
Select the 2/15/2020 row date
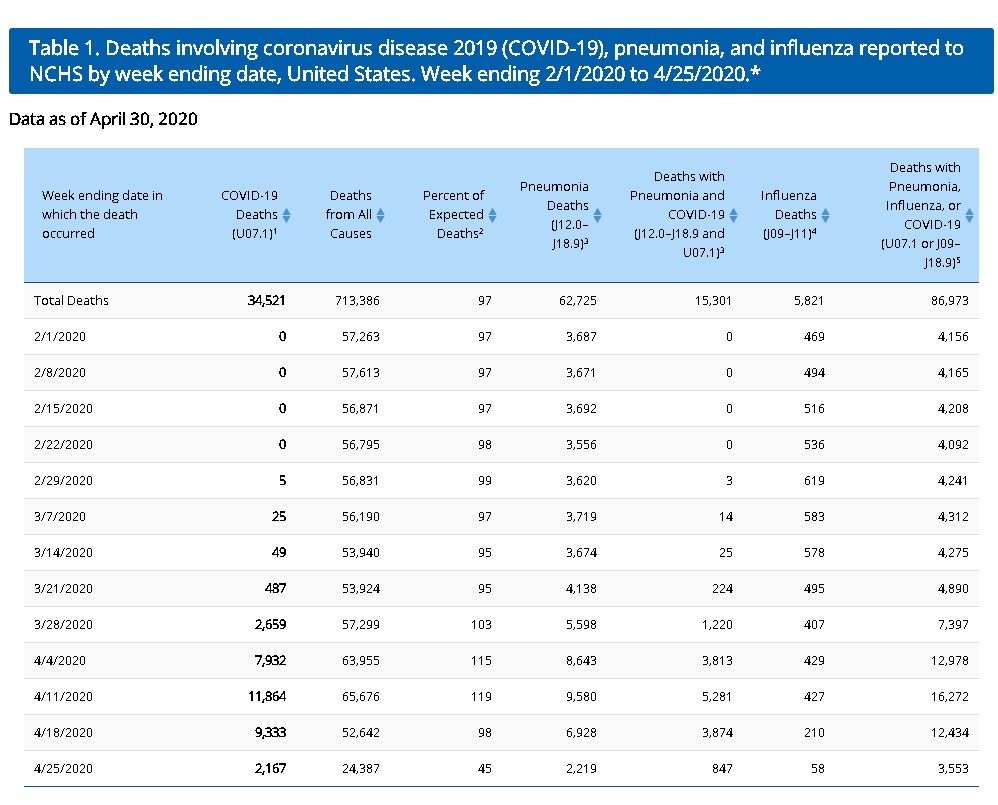click(63, 409)
